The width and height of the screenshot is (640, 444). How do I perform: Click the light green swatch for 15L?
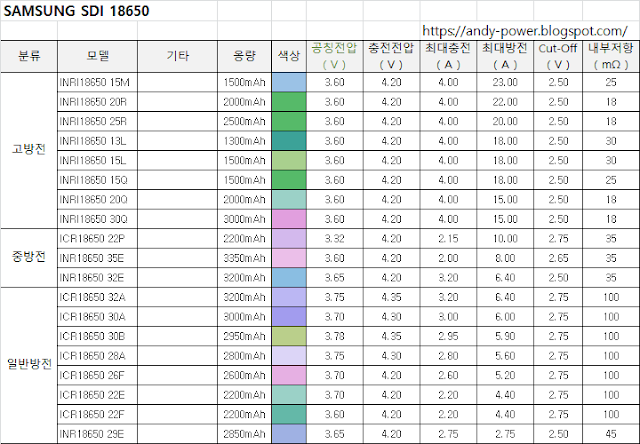pos(289,160)
